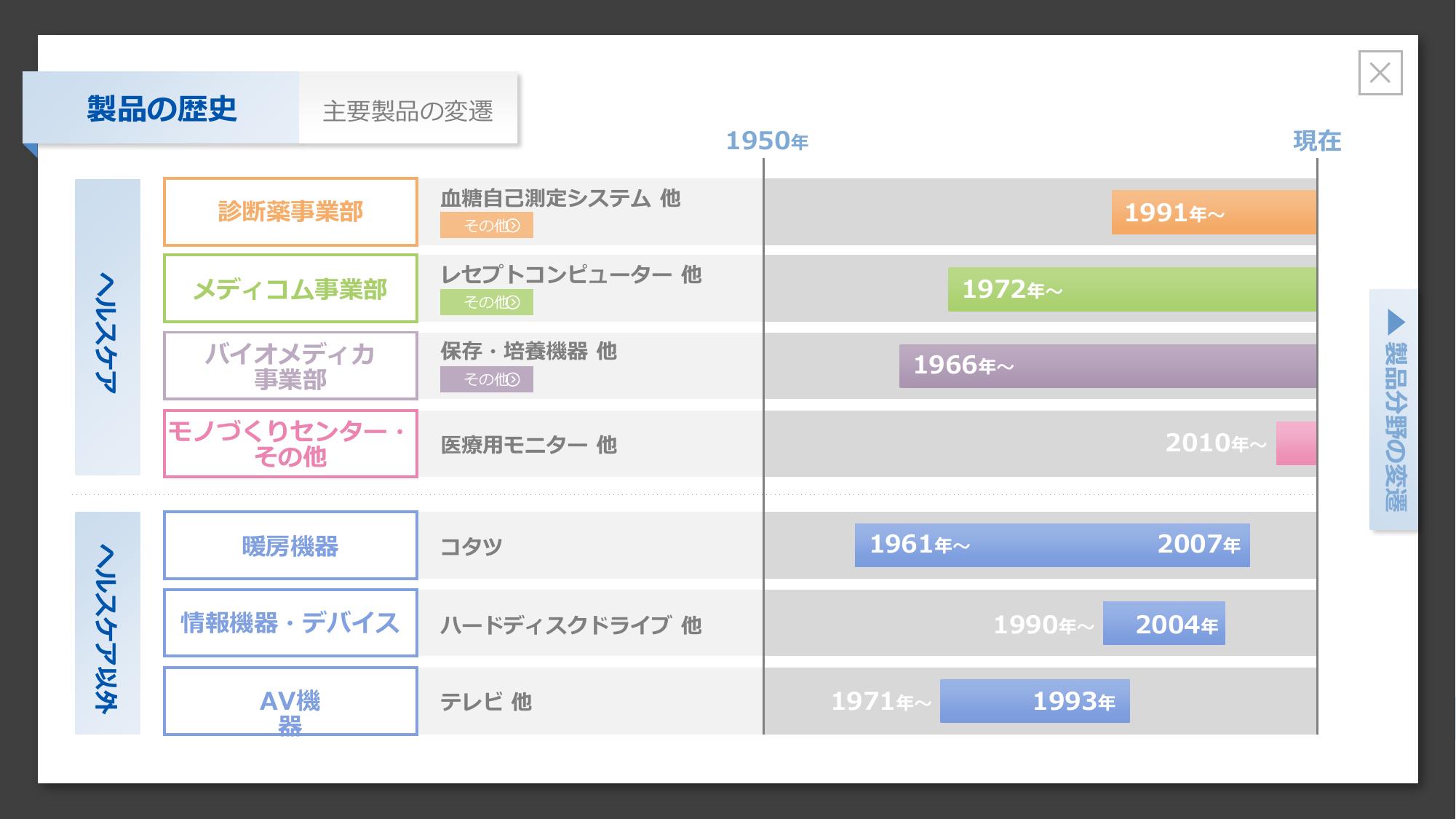
Task: Click purple その他 button under 保存・培養機器
Action: [x=486, y=379]
